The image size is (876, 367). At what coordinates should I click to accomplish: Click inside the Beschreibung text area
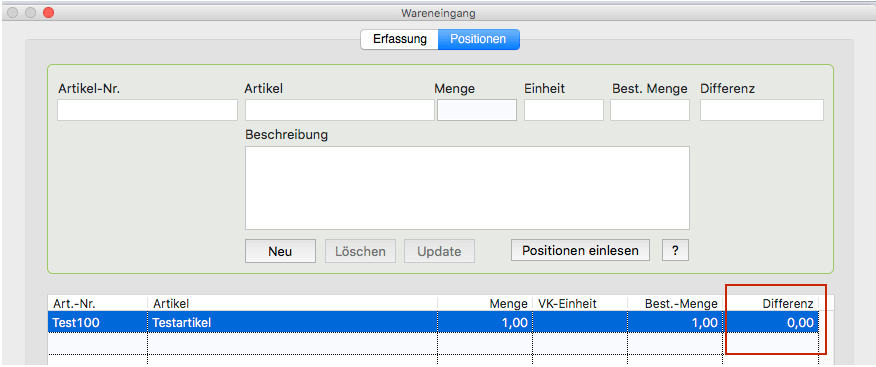(467, 188)
